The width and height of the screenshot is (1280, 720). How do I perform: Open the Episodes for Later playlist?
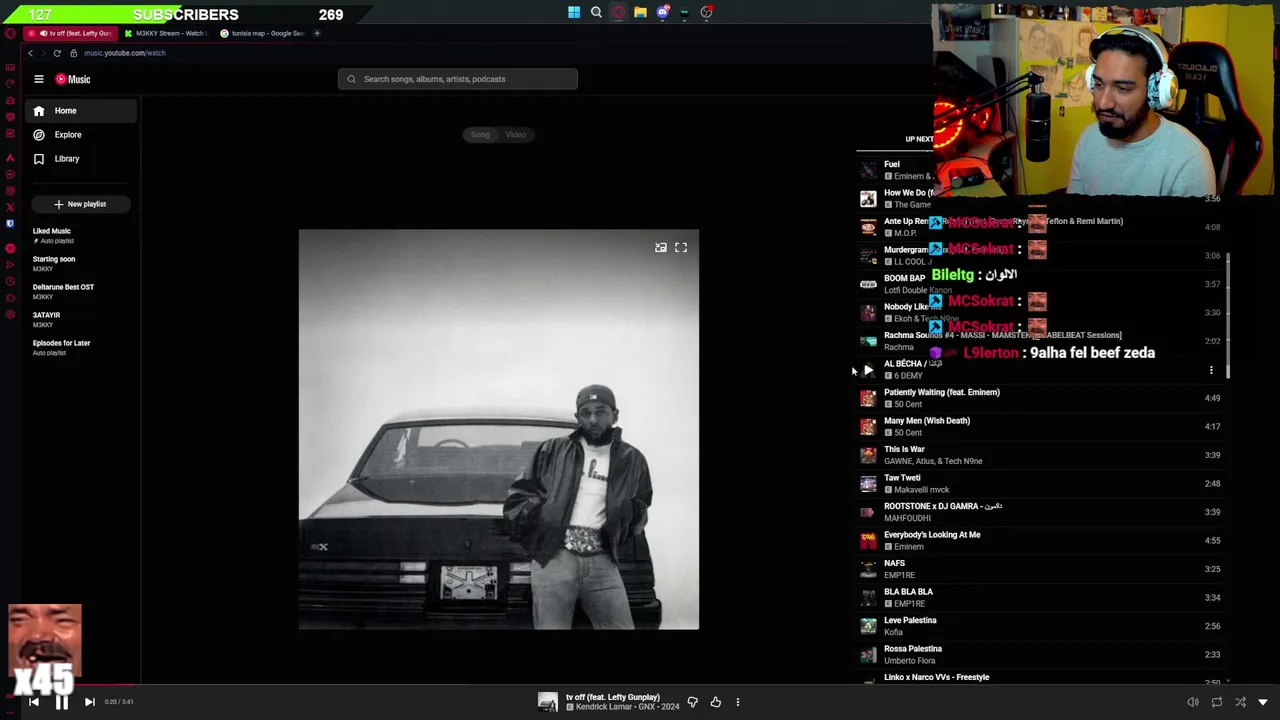(79, 347)
